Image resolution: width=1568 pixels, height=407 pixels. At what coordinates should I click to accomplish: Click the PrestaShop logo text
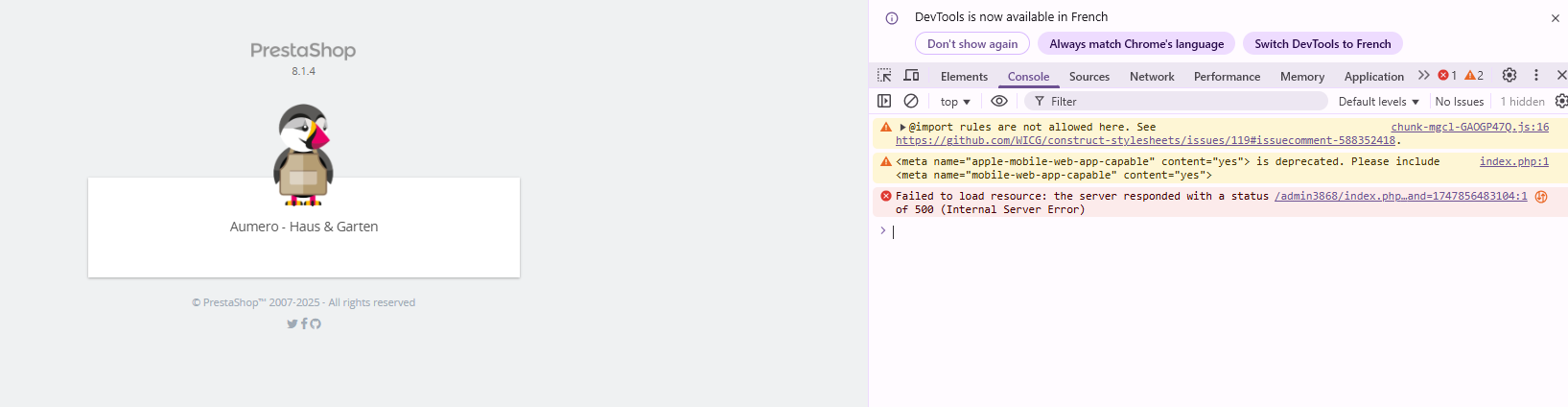[303, 50]
